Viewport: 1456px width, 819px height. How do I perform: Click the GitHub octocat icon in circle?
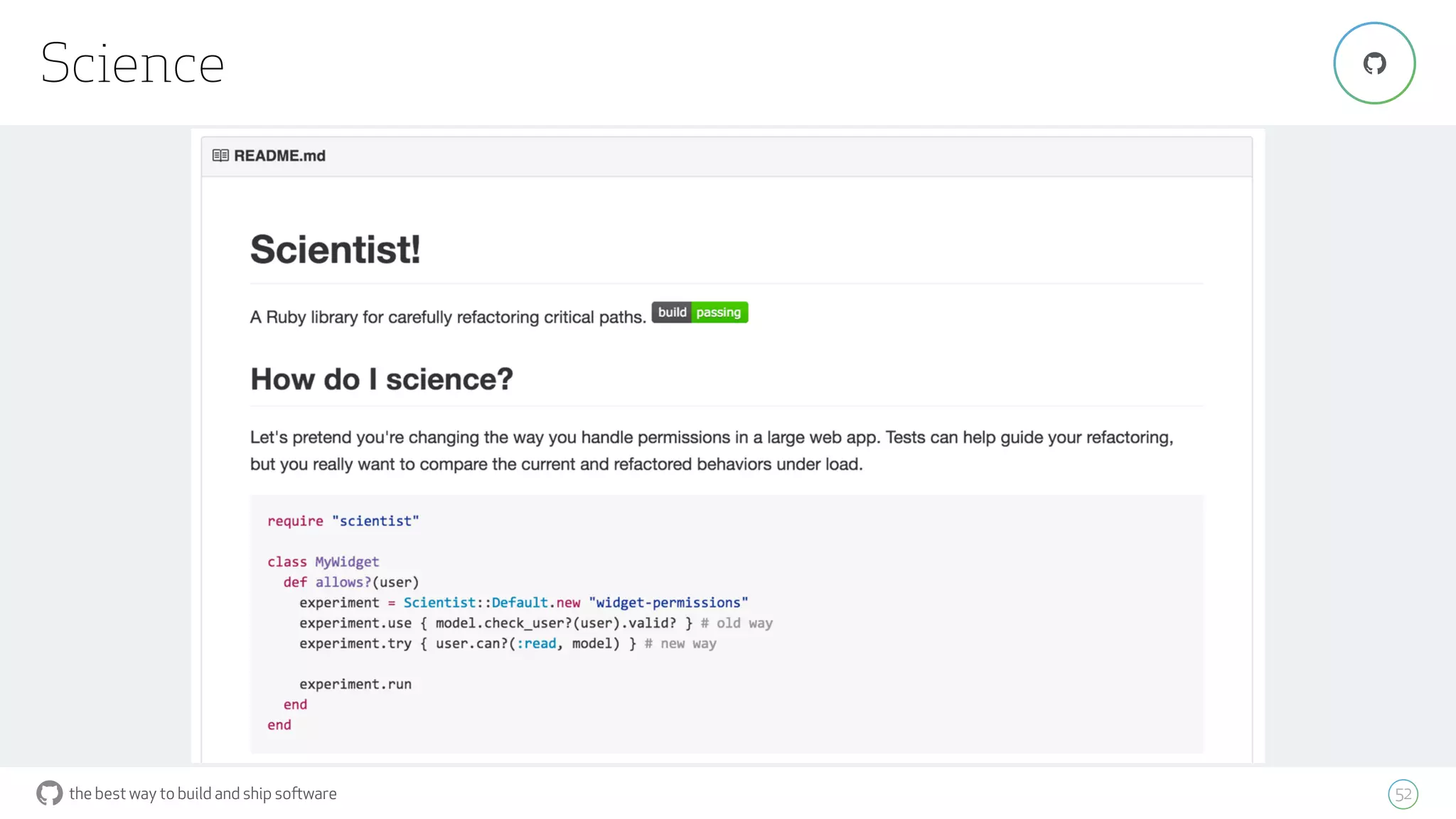pyautogui.click(x=1374, y=63)
